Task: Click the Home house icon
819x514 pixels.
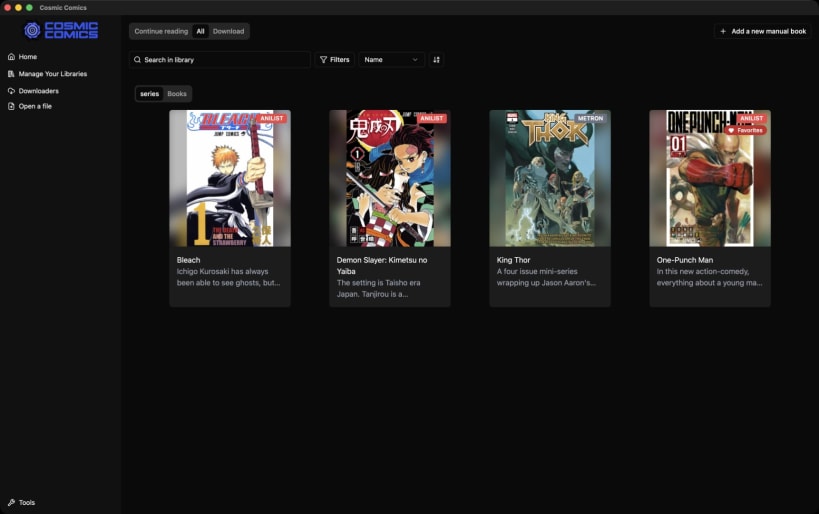Action: [11, 56]
